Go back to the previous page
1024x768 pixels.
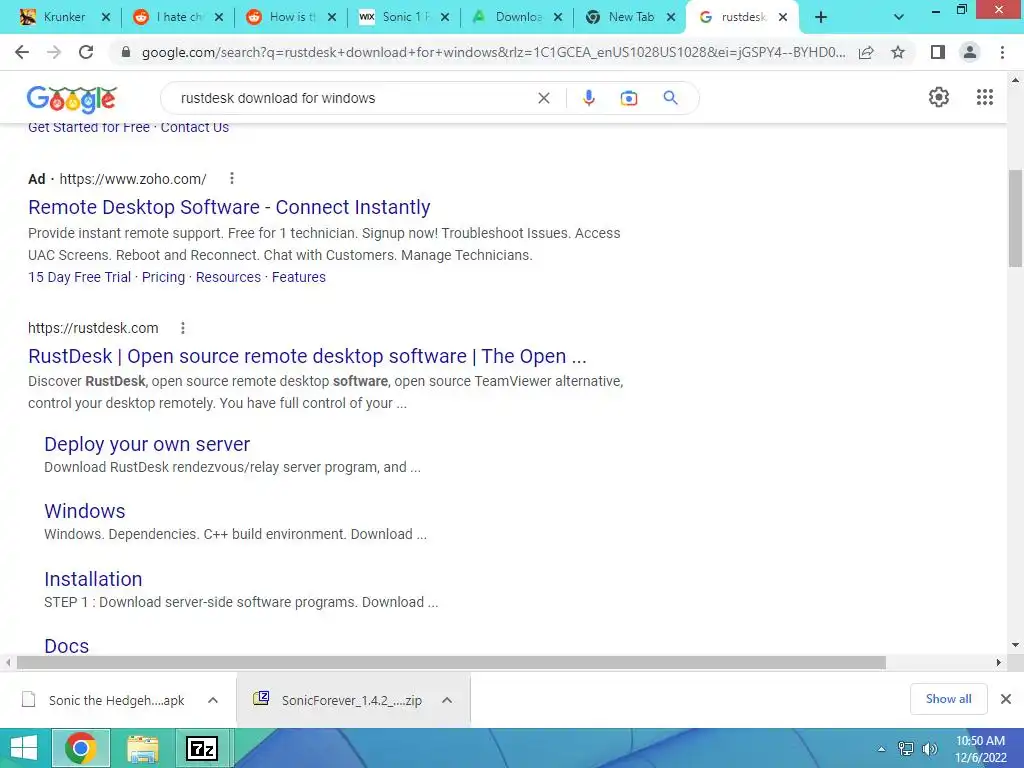click(x=22, y=52)
